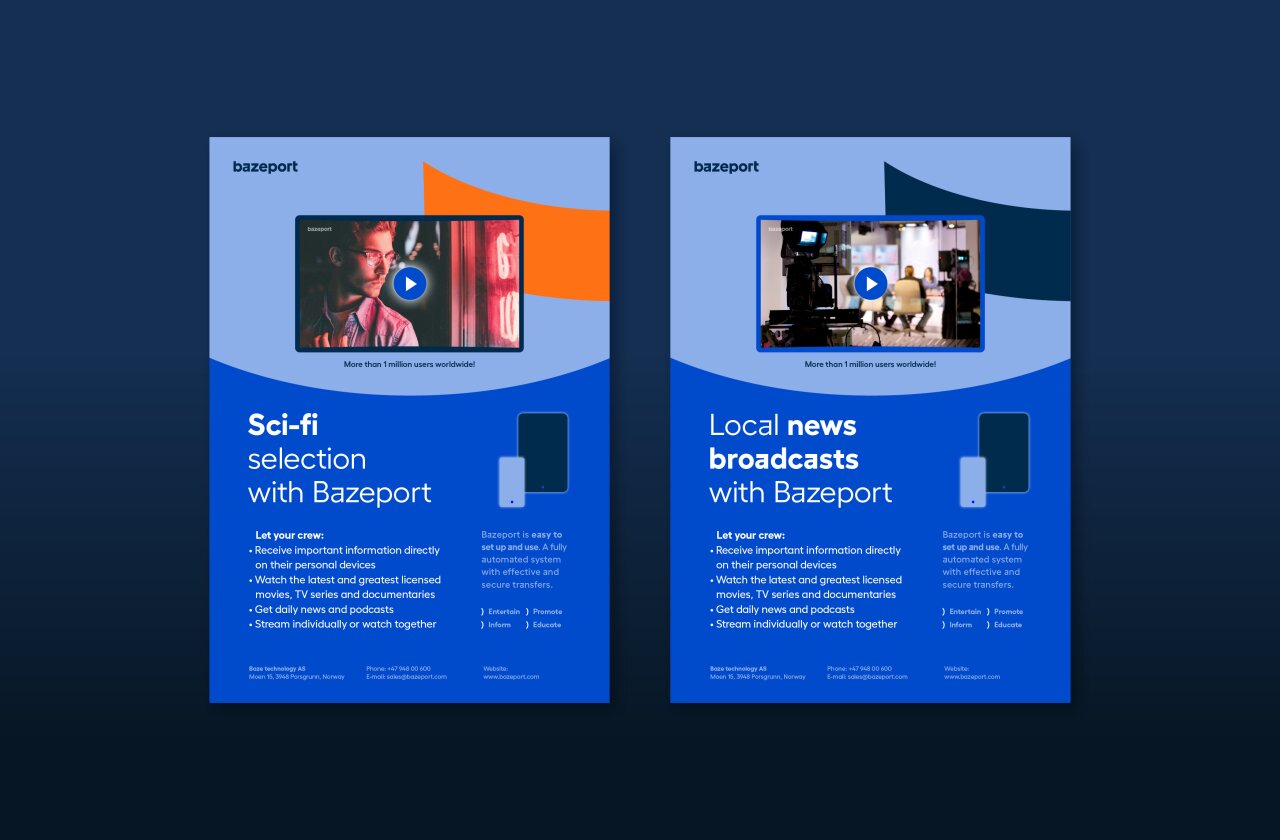Click the play button on the Sci-fi poster video
The height and width of the screenshot is (840, 1280).
(x=410, y=284)
